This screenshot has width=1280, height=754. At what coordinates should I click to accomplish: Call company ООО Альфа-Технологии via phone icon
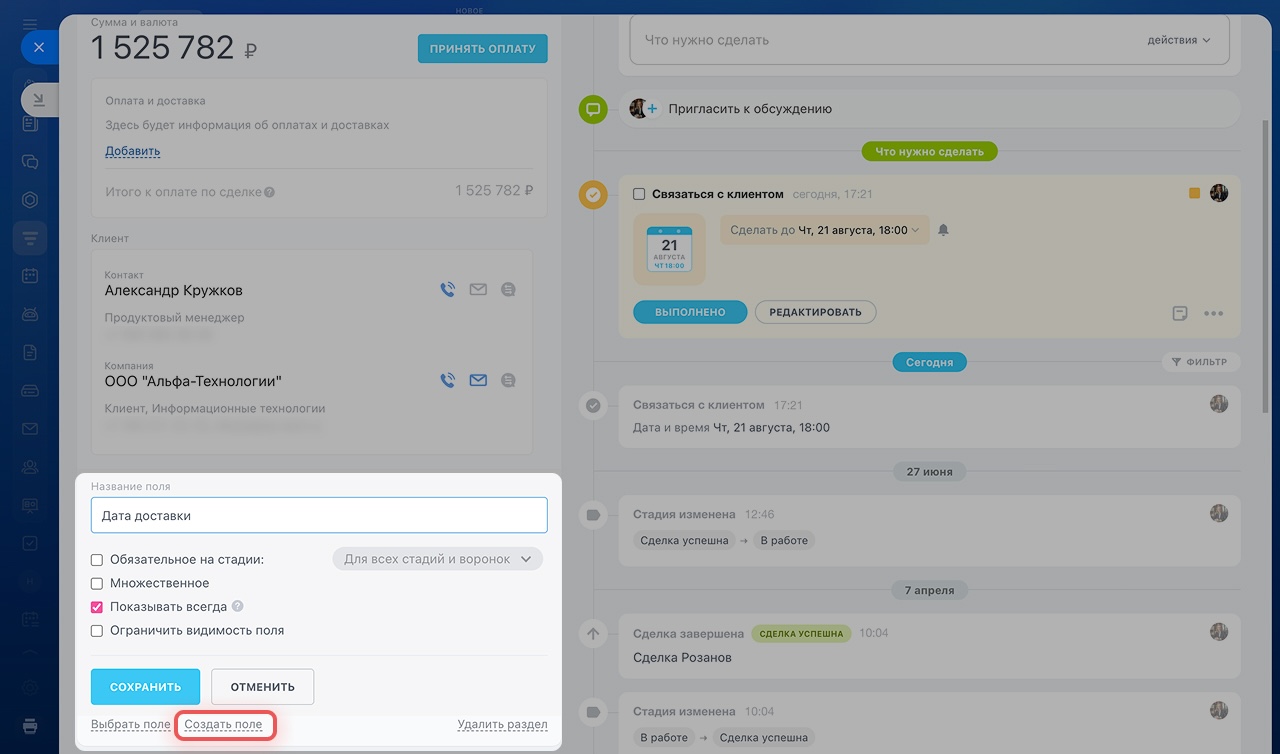pyautogui.click(x=448, y=380)
